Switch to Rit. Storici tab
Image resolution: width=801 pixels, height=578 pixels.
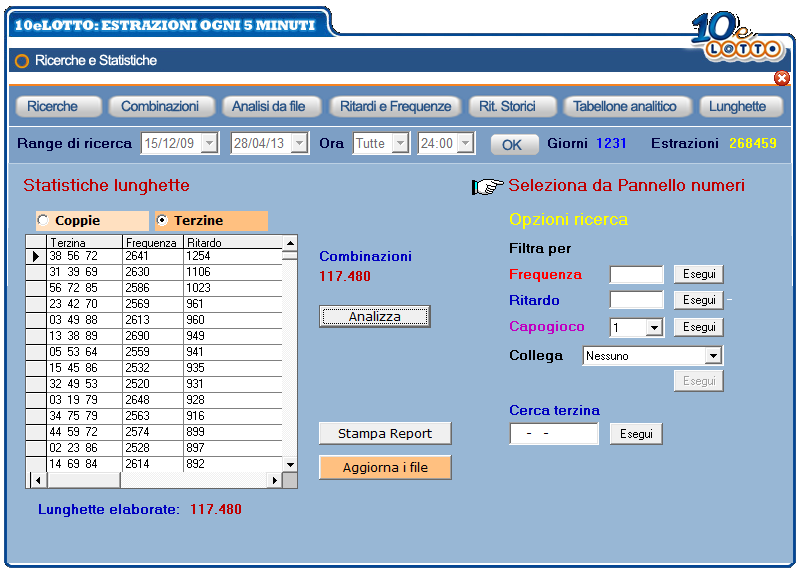click(x=512, y=106)
